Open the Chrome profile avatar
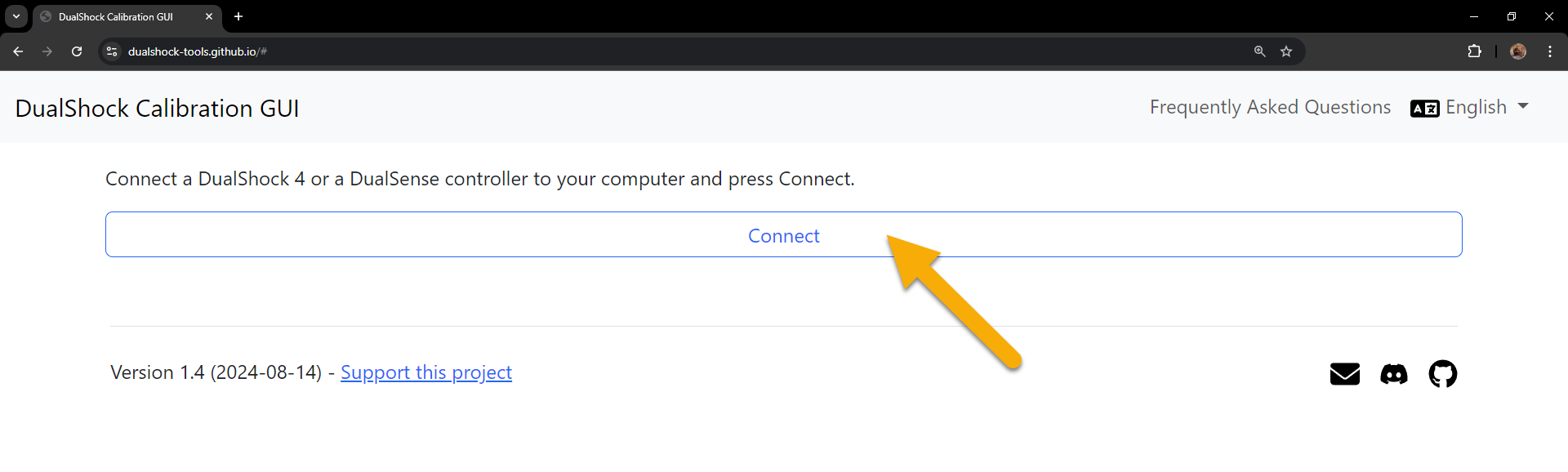The width and height of the screenshot is (1568, 472). click(x=1518, y=51)
